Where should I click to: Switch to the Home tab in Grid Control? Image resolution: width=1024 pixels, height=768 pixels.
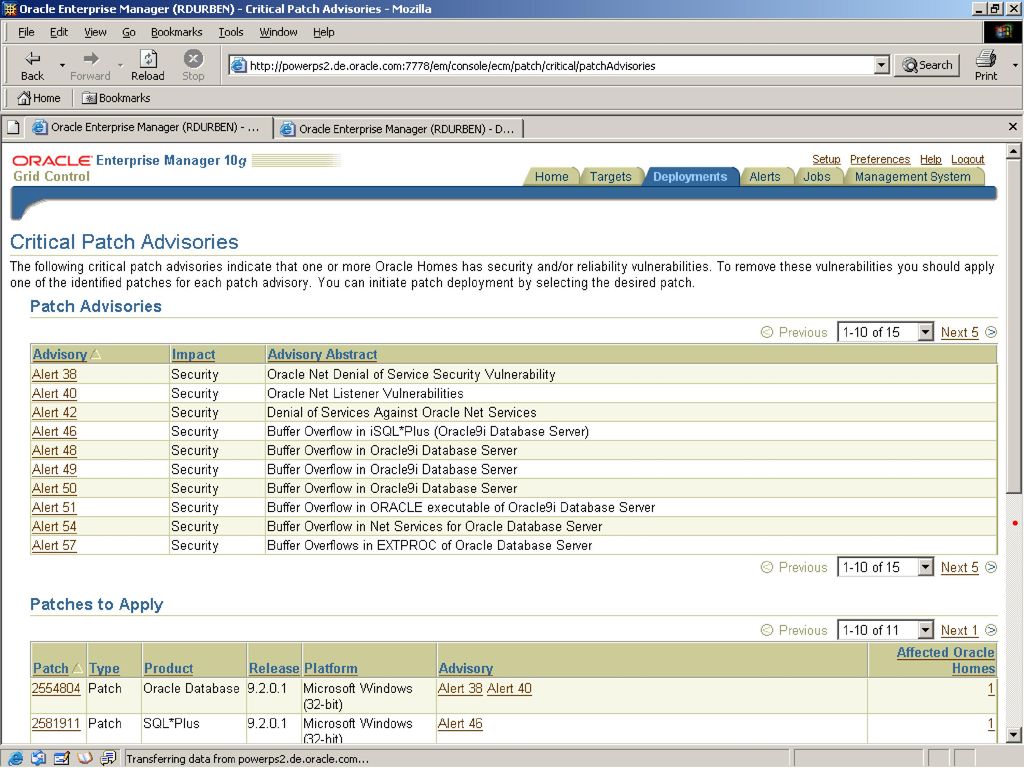[x=551, y=176]
